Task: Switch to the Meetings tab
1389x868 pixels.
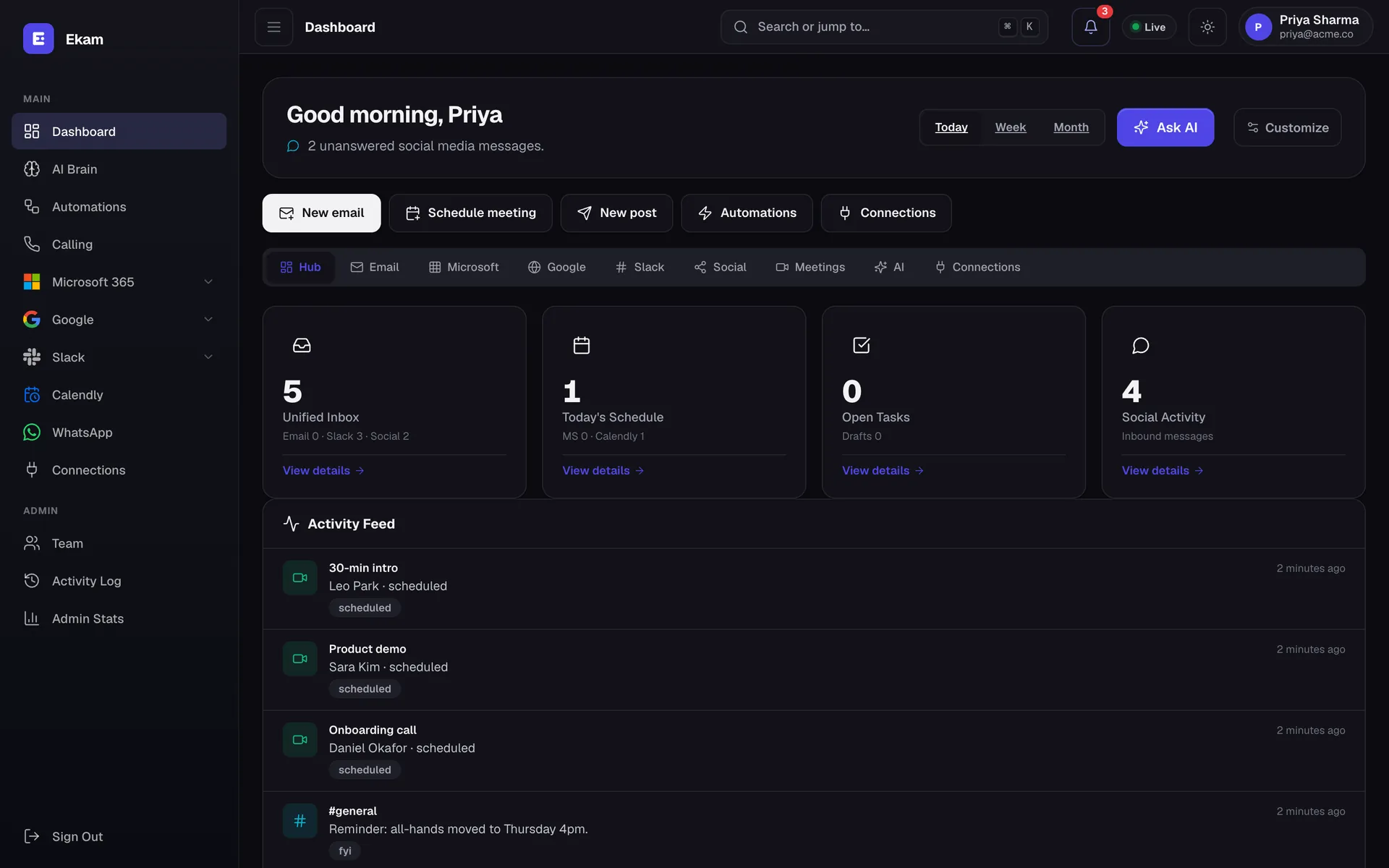Action: [810, 267]
